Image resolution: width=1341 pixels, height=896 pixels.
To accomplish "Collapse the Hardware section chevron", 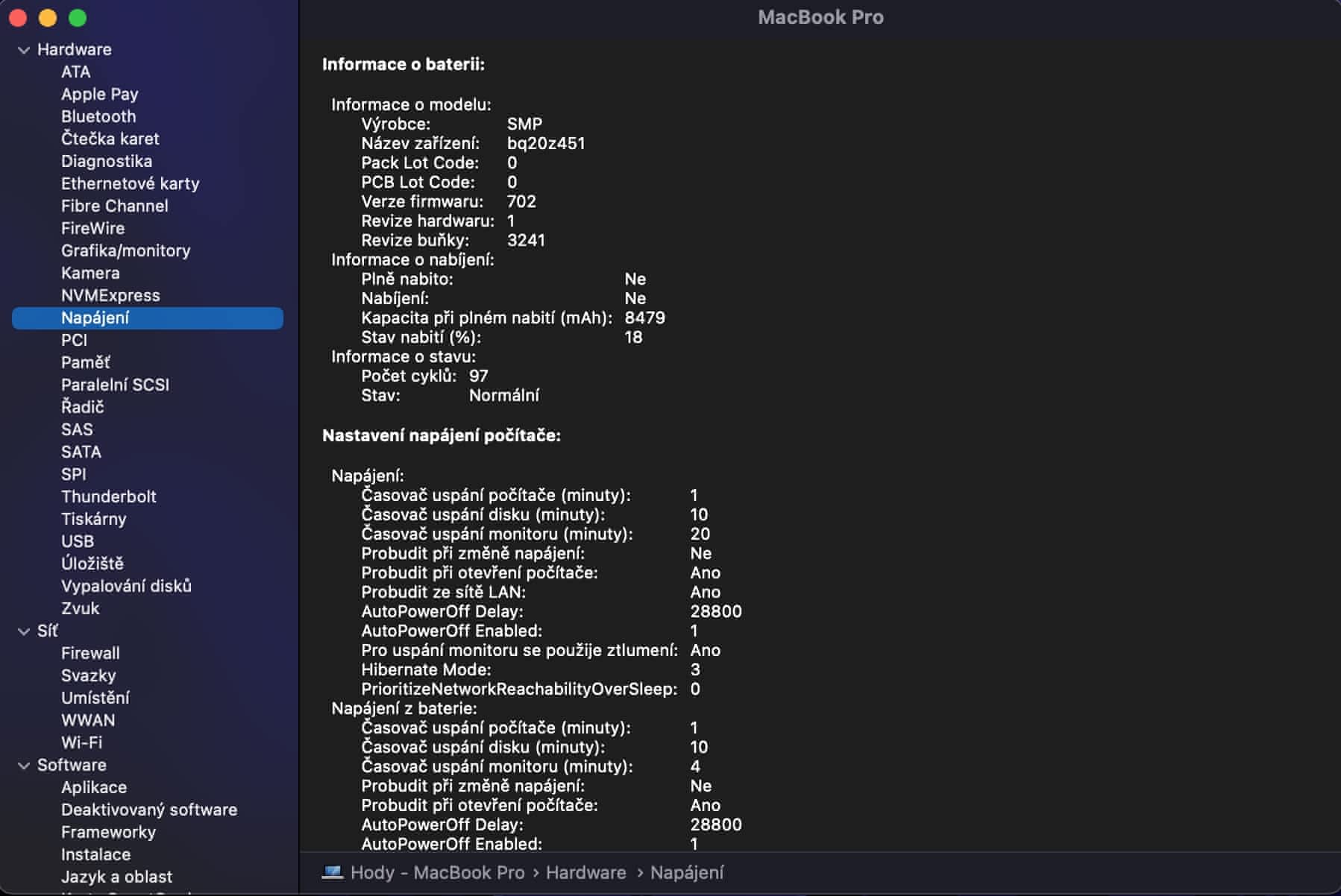I will 24,50.
